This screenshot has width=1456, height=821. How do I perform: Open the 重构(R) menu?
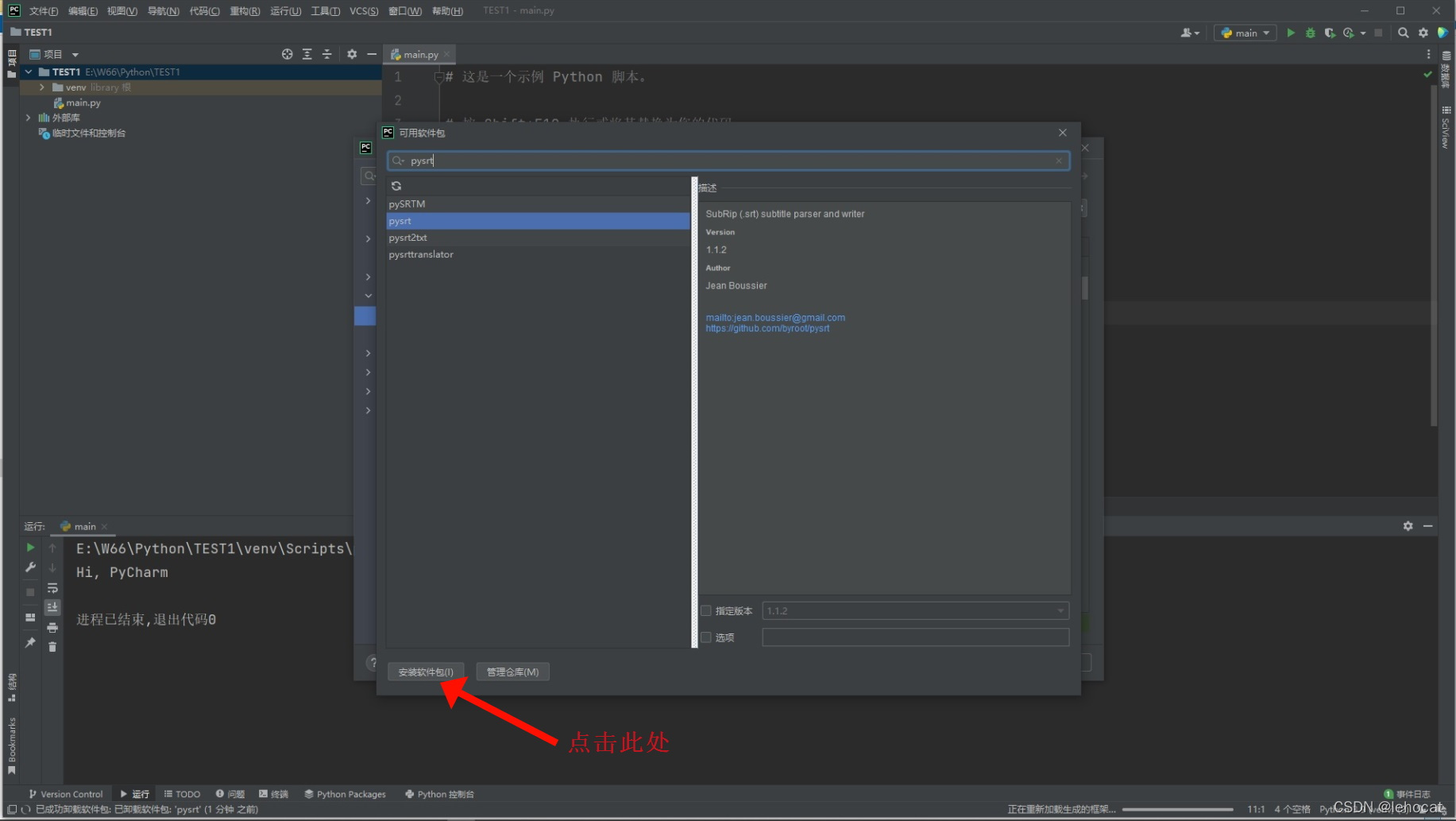245,11
